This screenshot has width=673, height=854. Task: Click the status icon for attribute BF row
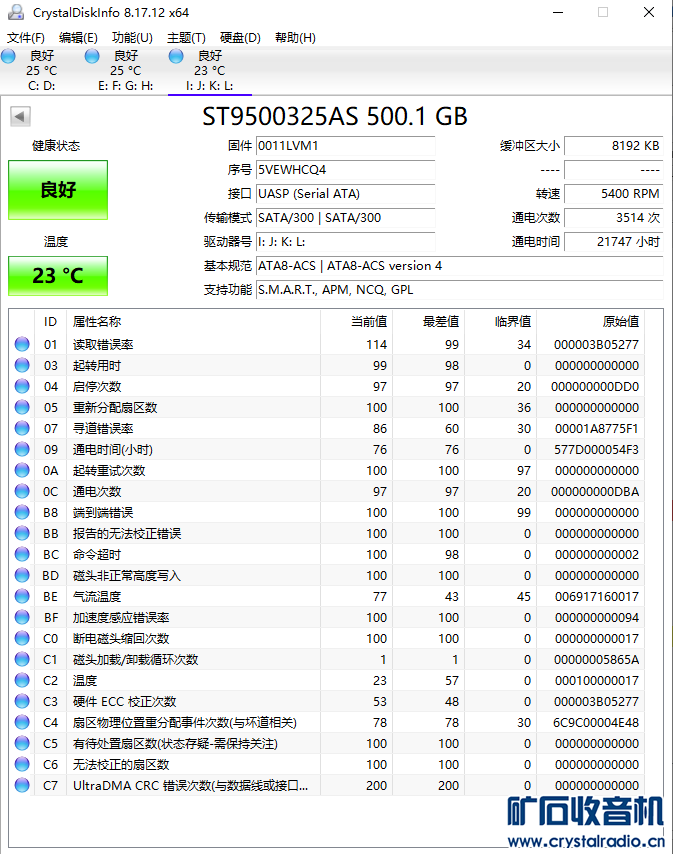tap(22, 617)
